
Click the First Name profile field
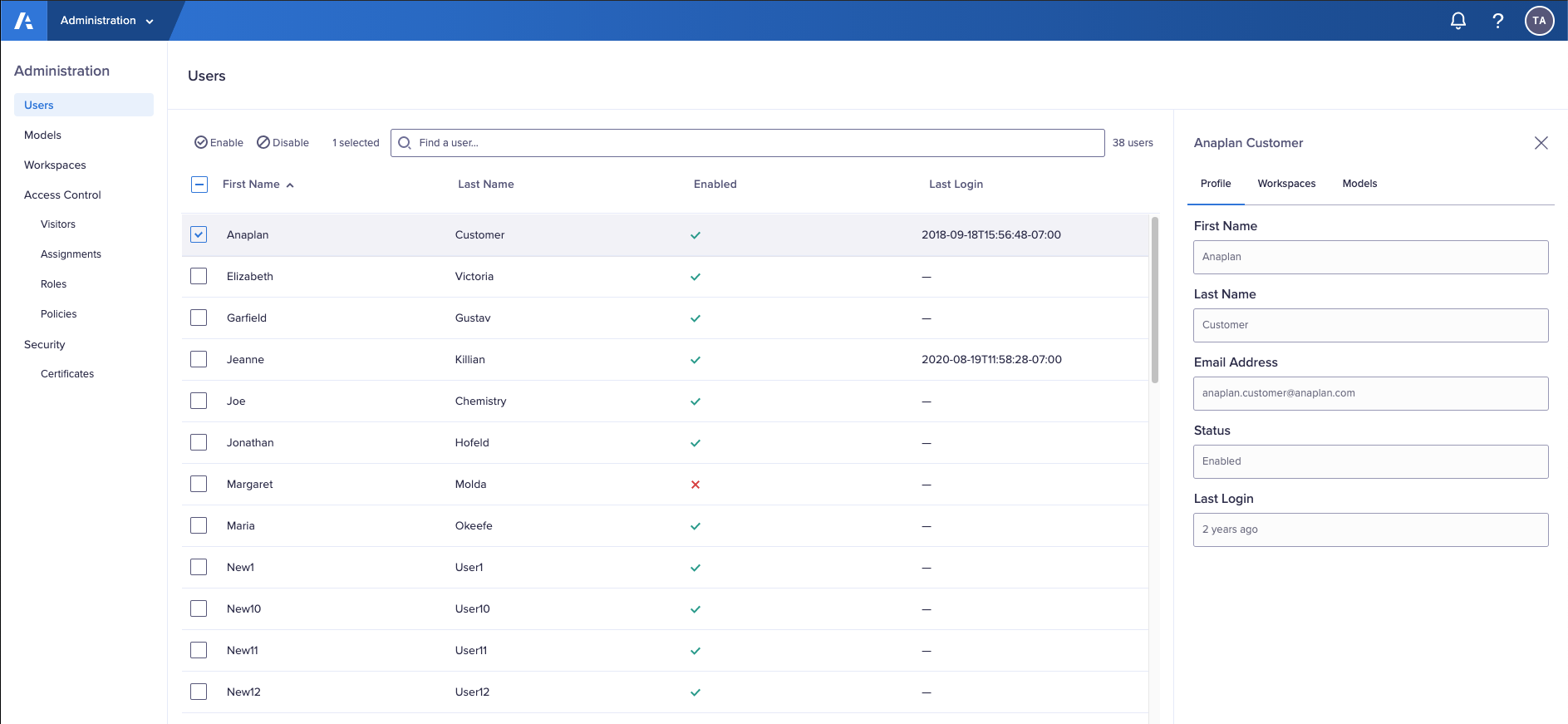(x=1371, y=257)
